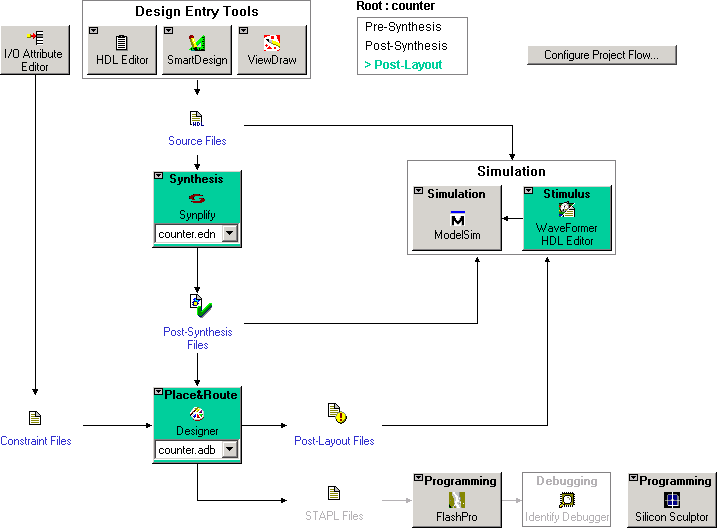Open the Constraint Files link

(36, 441)
